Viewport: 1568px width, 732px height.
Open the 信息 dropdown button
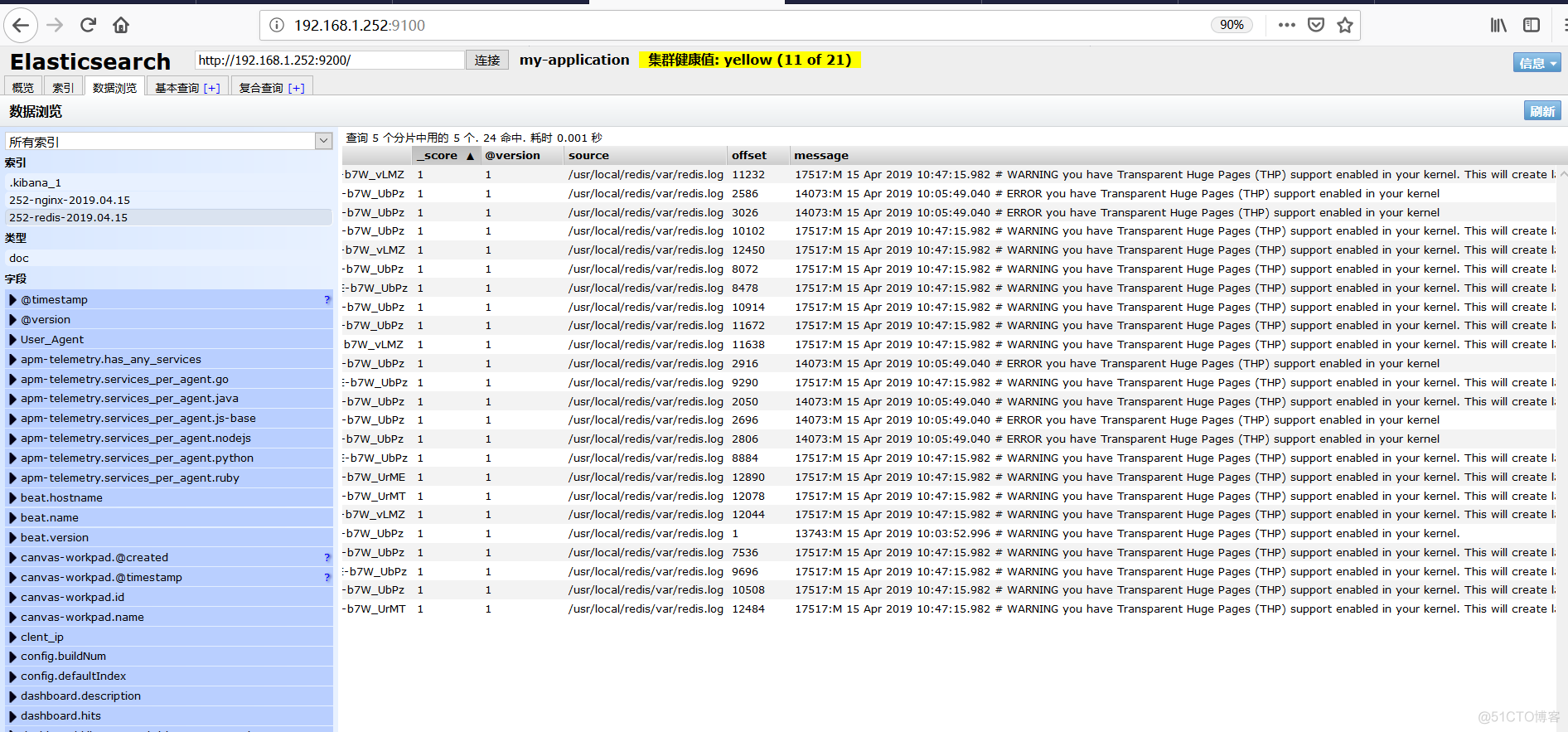pos(1537,63)
